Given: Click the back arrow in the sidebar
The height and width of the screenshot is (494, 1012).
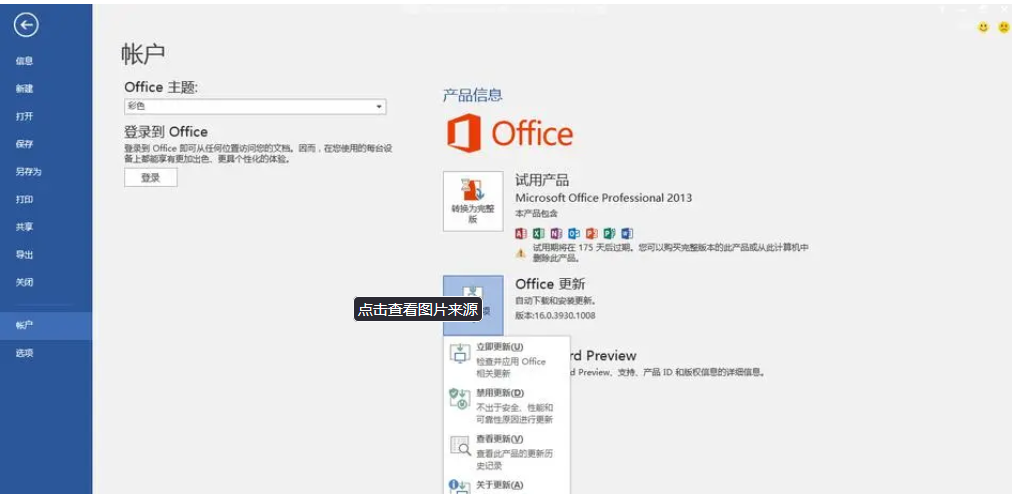Looking at the screenshot, I should [26, 25].
